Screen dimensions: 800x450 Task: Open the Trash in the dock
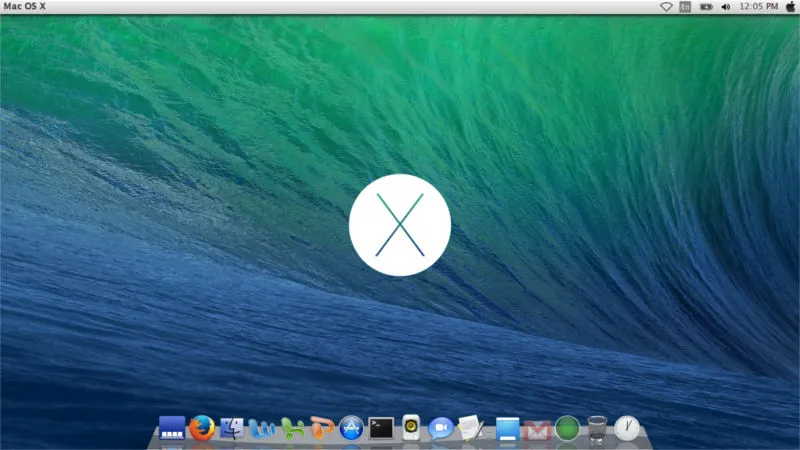tap(597, 428)
